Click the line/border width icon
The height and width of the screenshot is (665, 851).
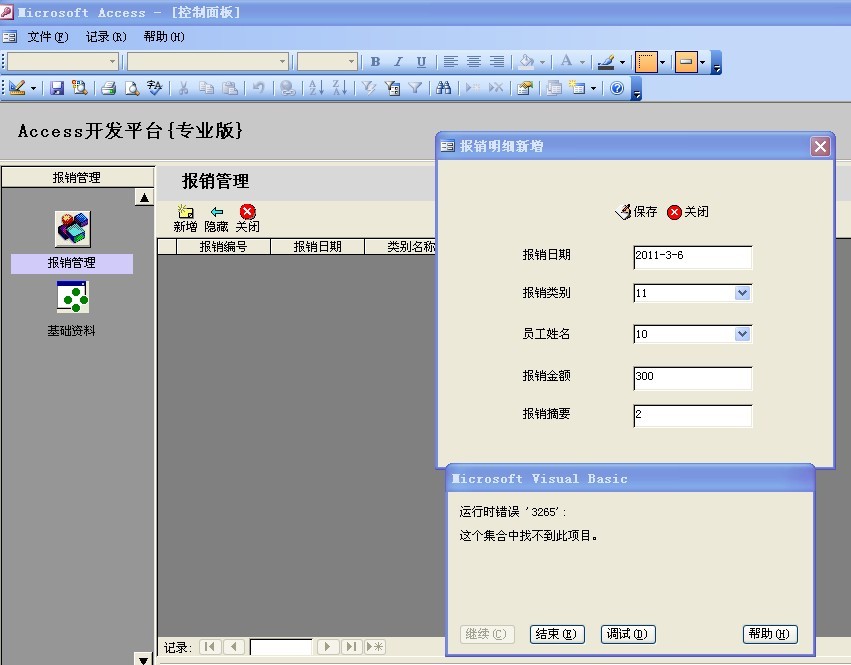coord(646,62)
